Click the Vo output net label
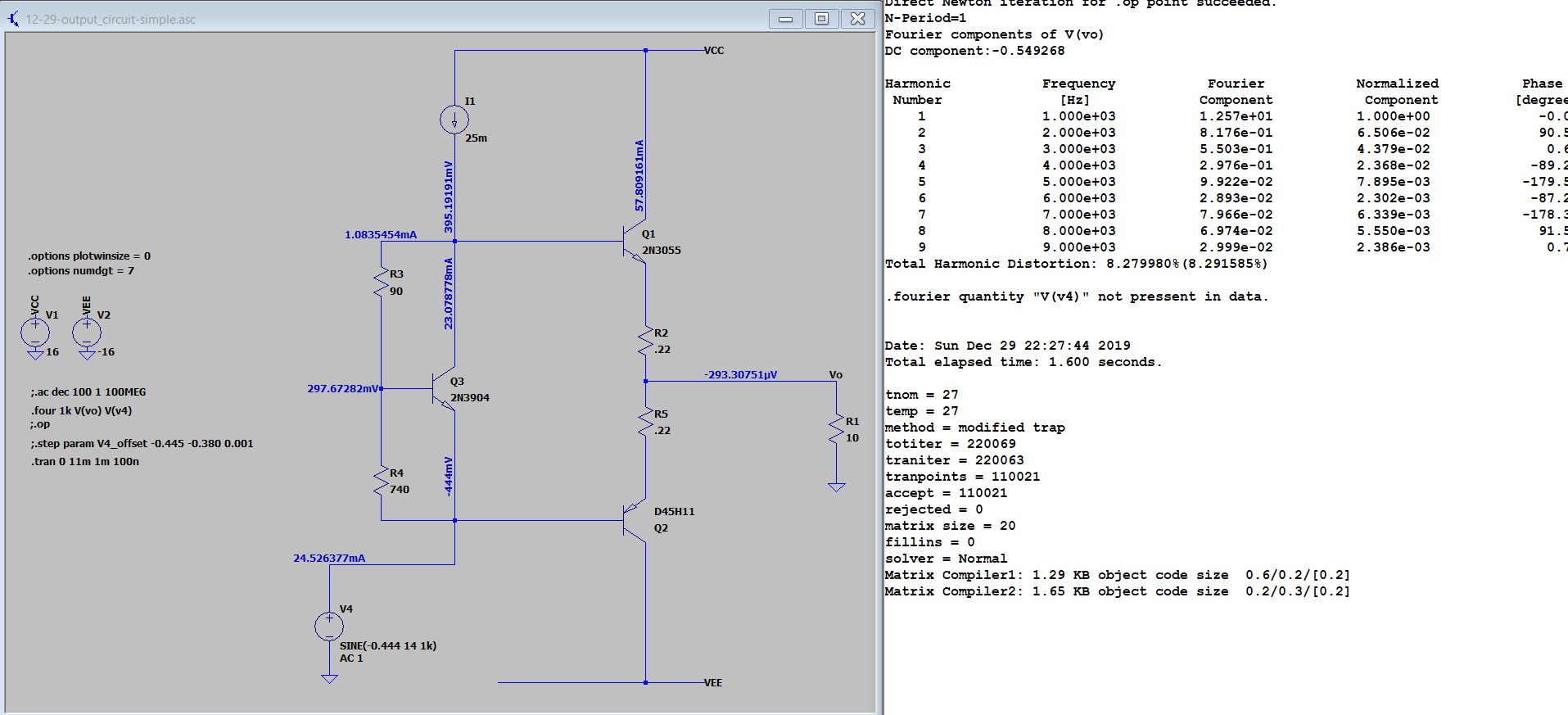Screen dimensions: 1568x715 coord(835,375)
